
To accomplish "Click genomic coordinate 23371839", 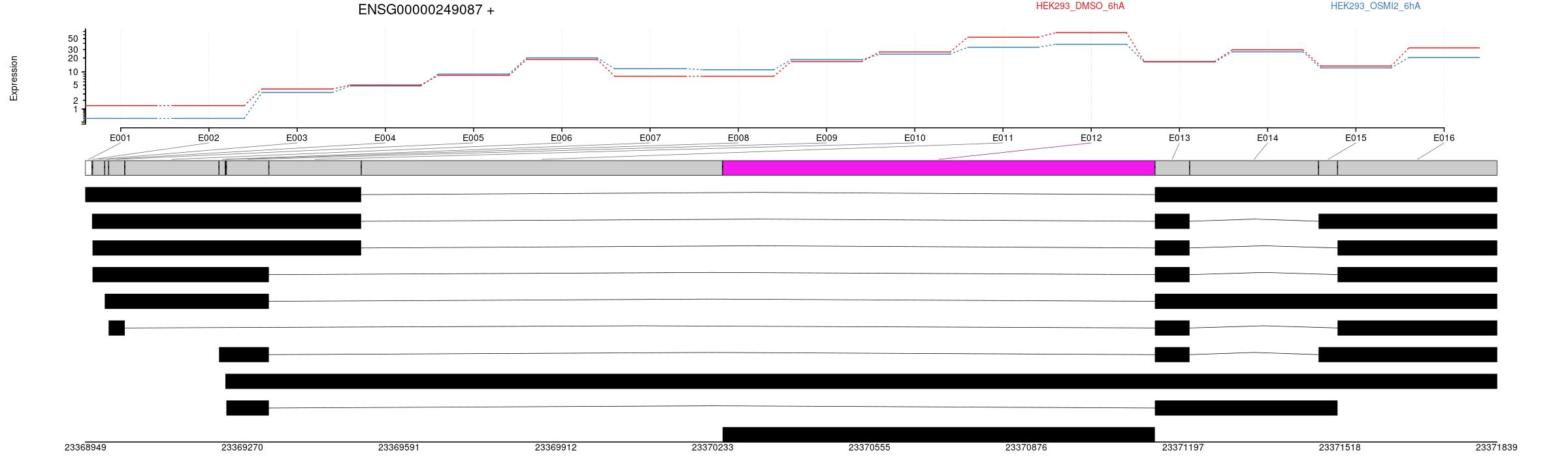I will [x=1497, y=447].
